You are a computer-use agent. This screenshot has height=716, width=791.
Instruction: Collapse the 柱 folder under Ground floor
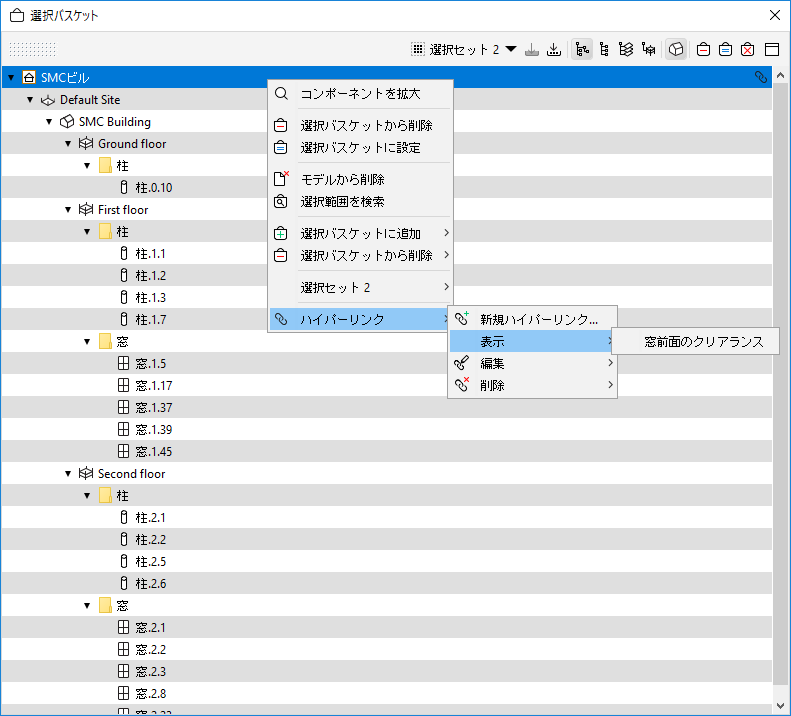point(87,166)
